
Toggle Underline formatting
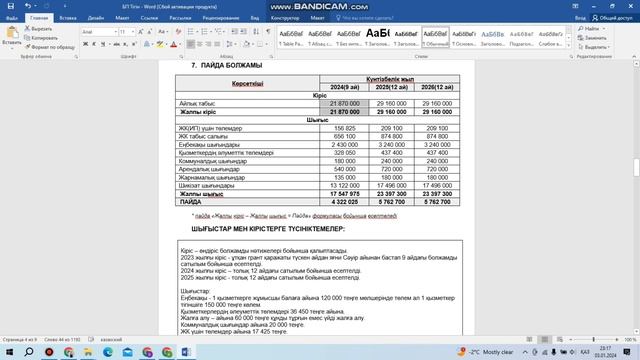pos(103,44)
